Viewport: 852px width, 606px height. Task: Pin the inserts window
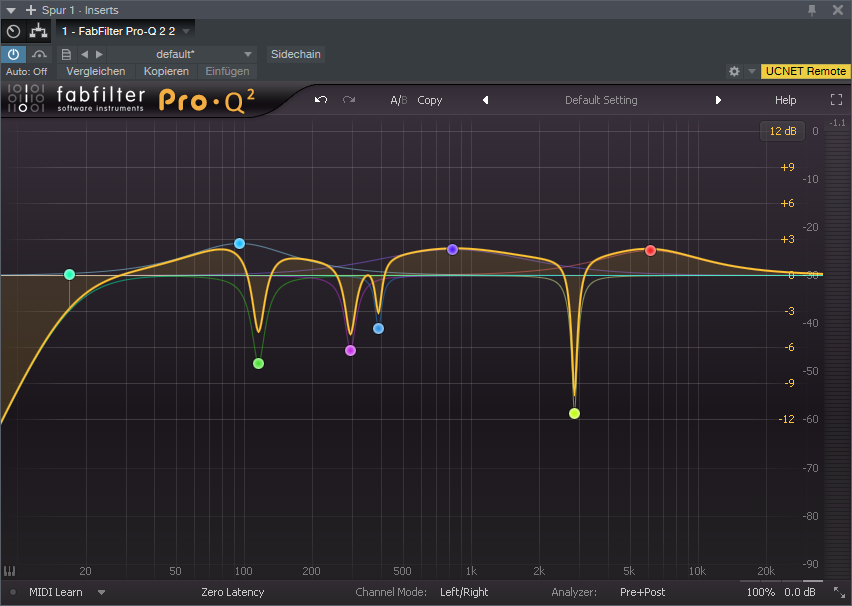(x=812, y=10)
